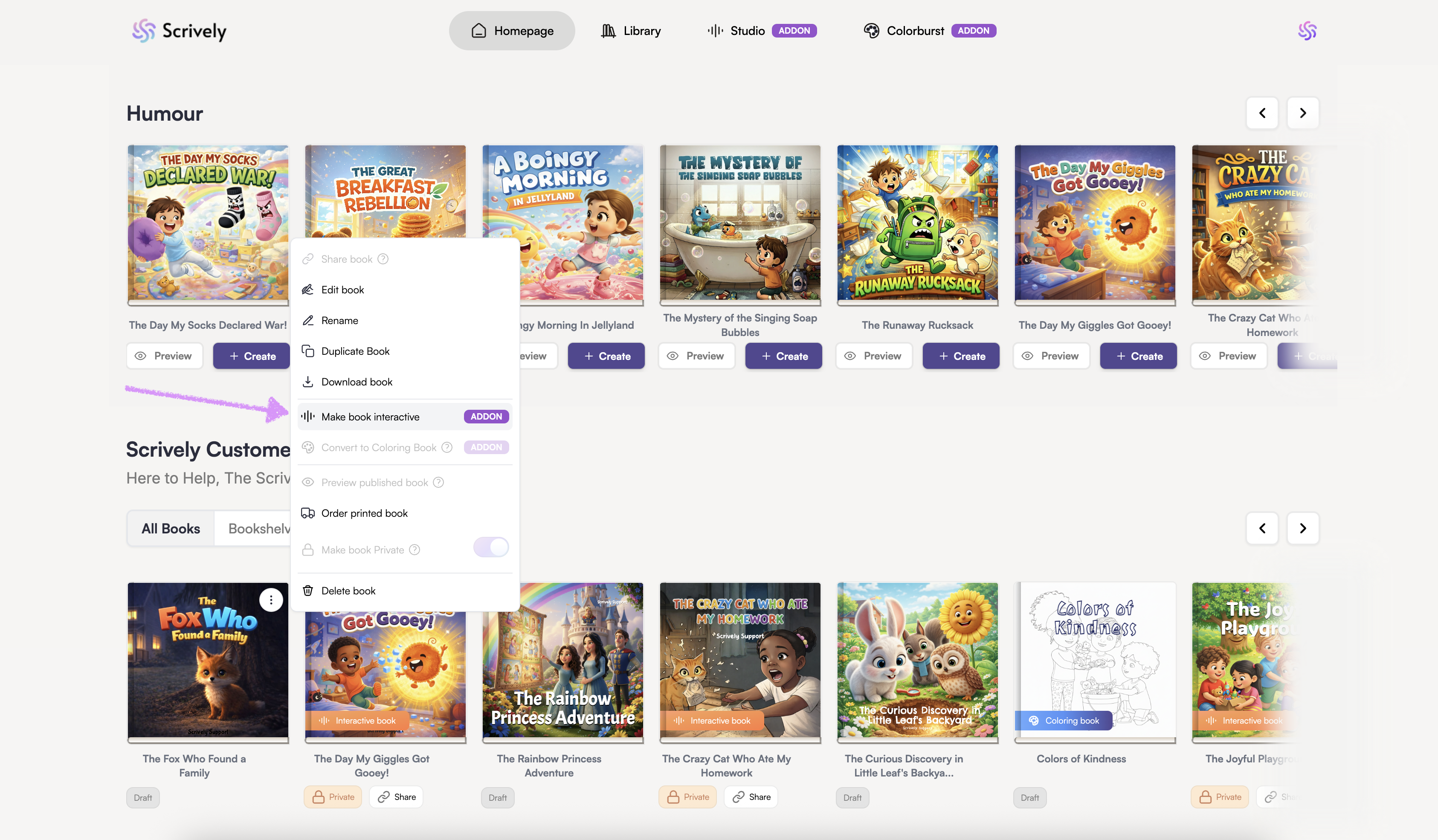The height and width of the screenshot is (840, 1438).
Task: Click help icon beside Share book
Action: point(383,259)
